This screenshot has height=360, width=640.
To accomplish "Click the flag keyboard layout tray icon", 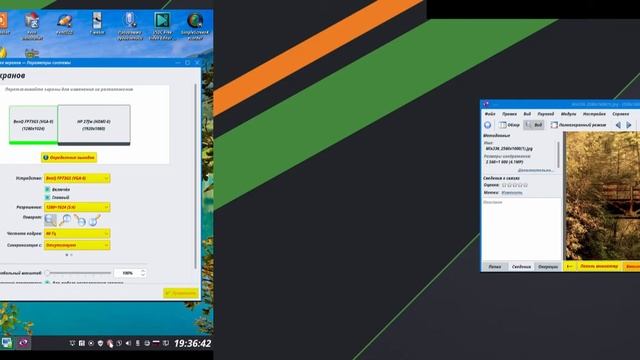I will click(x=156, y=343).
